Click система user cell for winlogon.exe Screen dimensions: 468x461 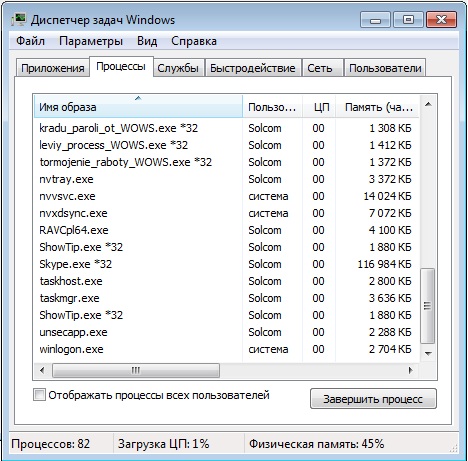(268, 349)
